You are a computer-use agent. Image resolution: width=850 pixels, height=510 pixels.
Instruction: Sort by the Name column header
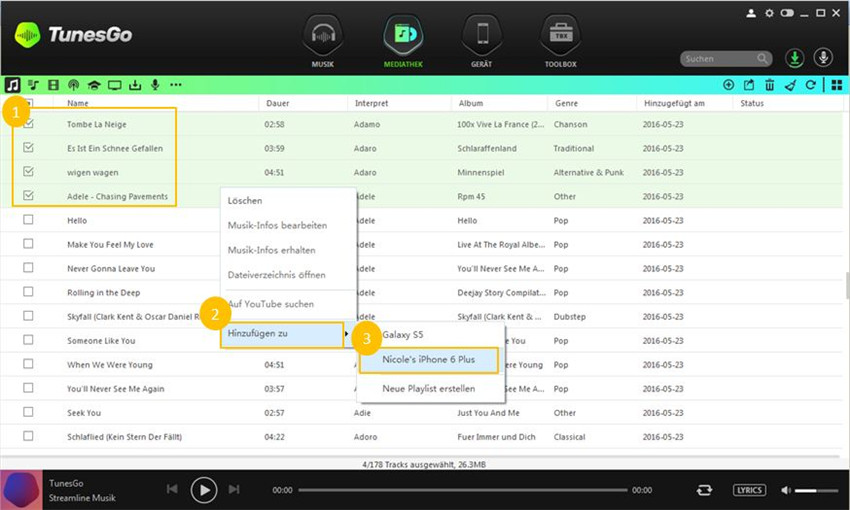[78, 103]
